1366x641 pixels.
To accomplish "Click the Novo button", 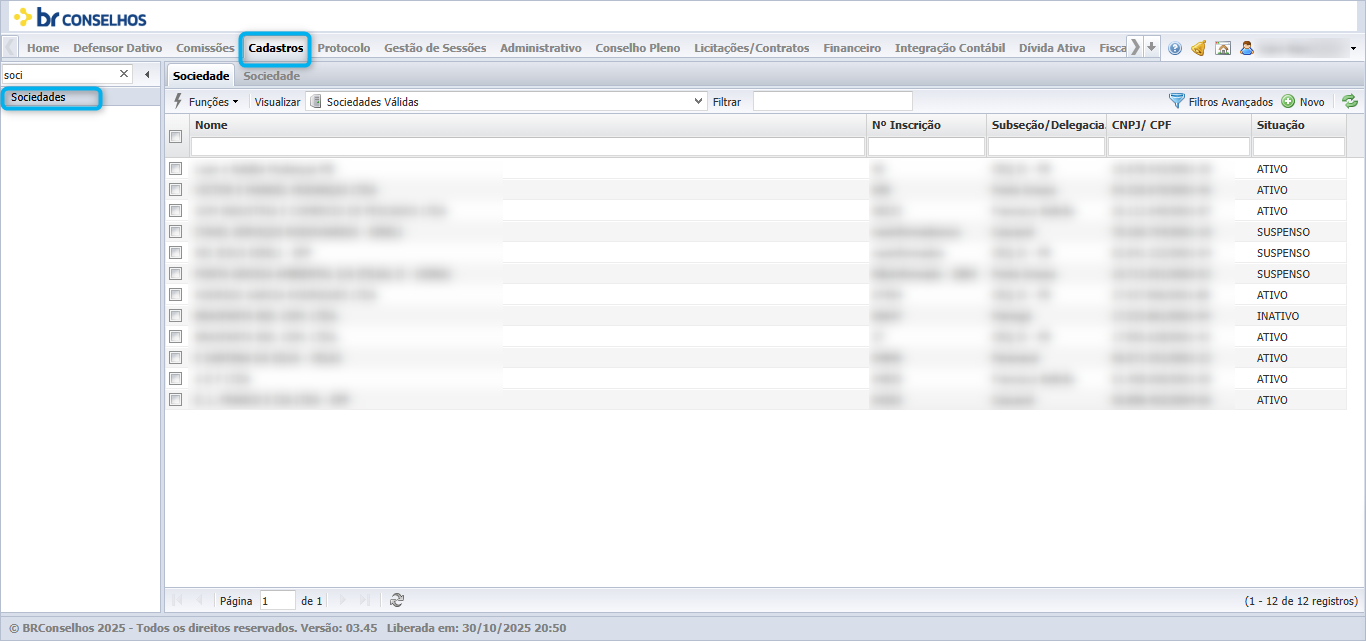I will pos(1303,101).
